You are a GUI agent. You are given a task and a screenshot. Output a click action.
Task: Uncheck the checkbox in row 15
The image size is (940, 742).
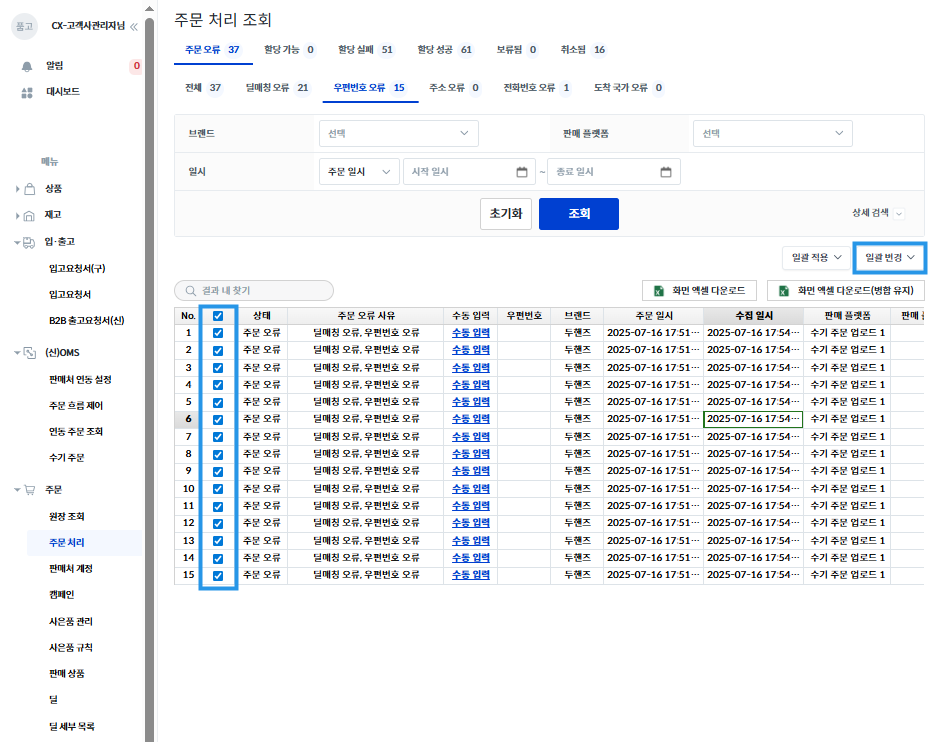point(218,576)
